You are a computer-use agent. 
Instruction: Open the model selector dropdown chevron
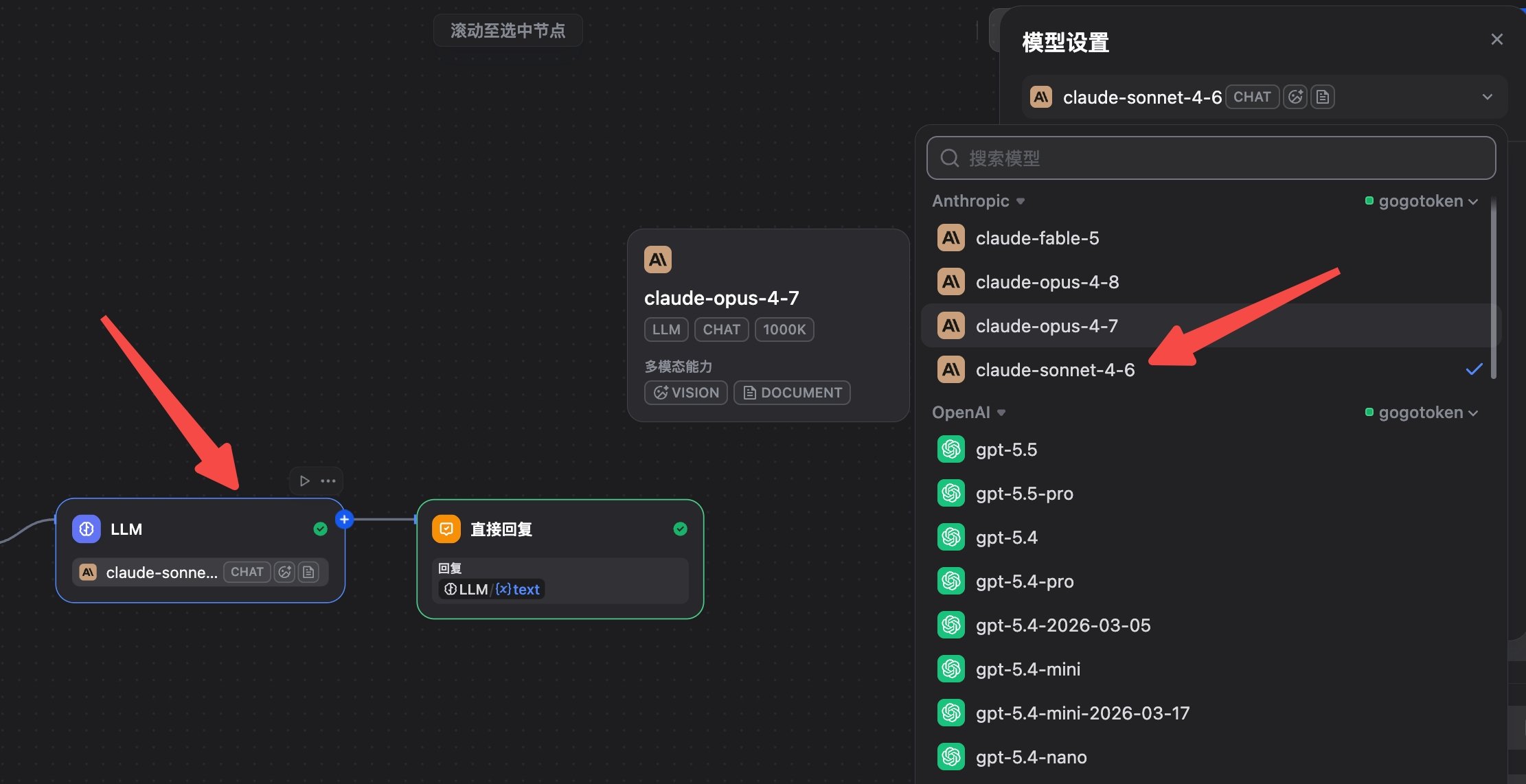(1488, 97)
